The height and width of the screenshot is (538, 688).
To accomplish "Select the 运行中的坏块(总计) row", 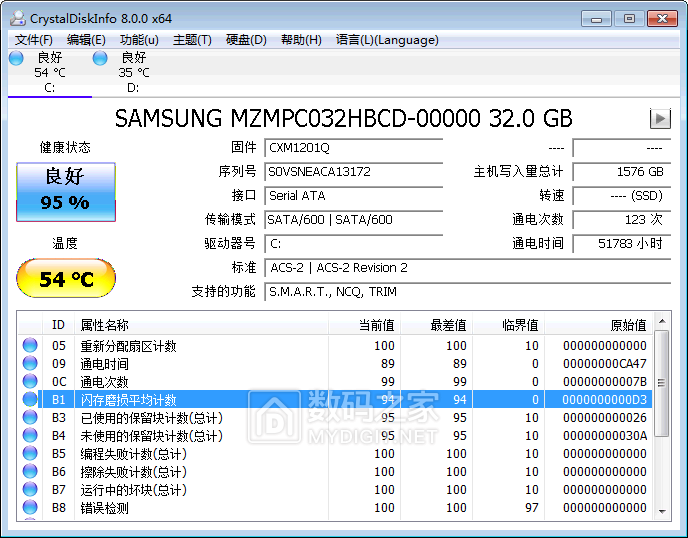I will [x=336, y=490].
